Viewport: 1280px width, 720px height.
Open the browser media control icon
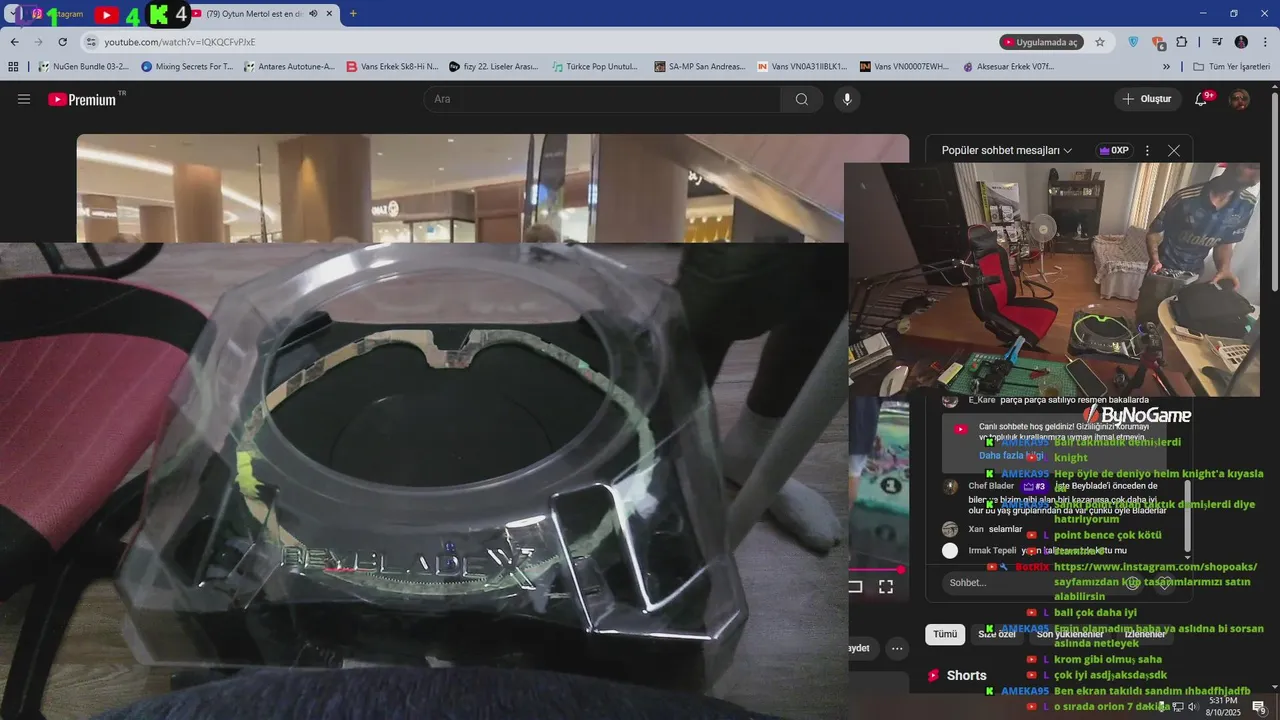click(x=1217, y=42)
